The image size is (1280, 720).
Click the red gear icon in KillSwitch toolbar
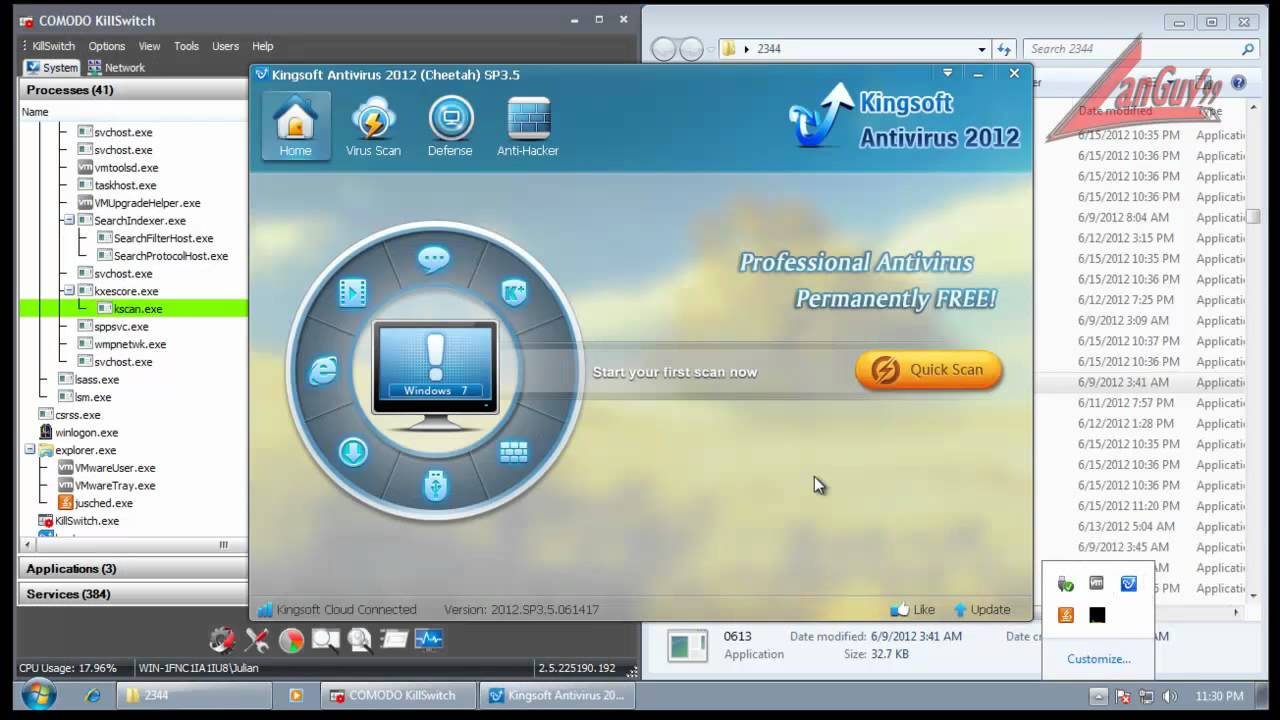[222, 639]
